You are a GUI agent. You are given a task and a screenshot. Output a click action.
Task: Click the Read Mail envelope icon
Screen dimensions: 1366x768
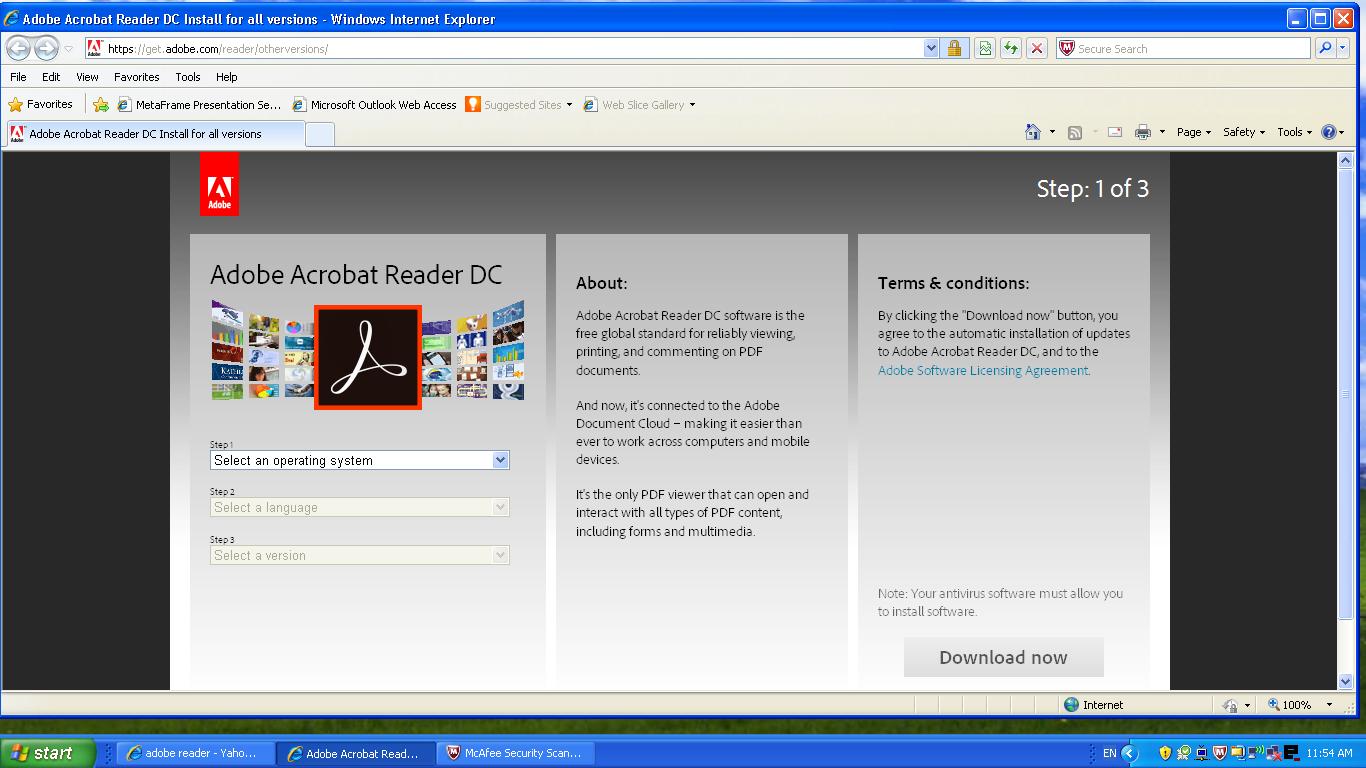[x=1115, y=132]
